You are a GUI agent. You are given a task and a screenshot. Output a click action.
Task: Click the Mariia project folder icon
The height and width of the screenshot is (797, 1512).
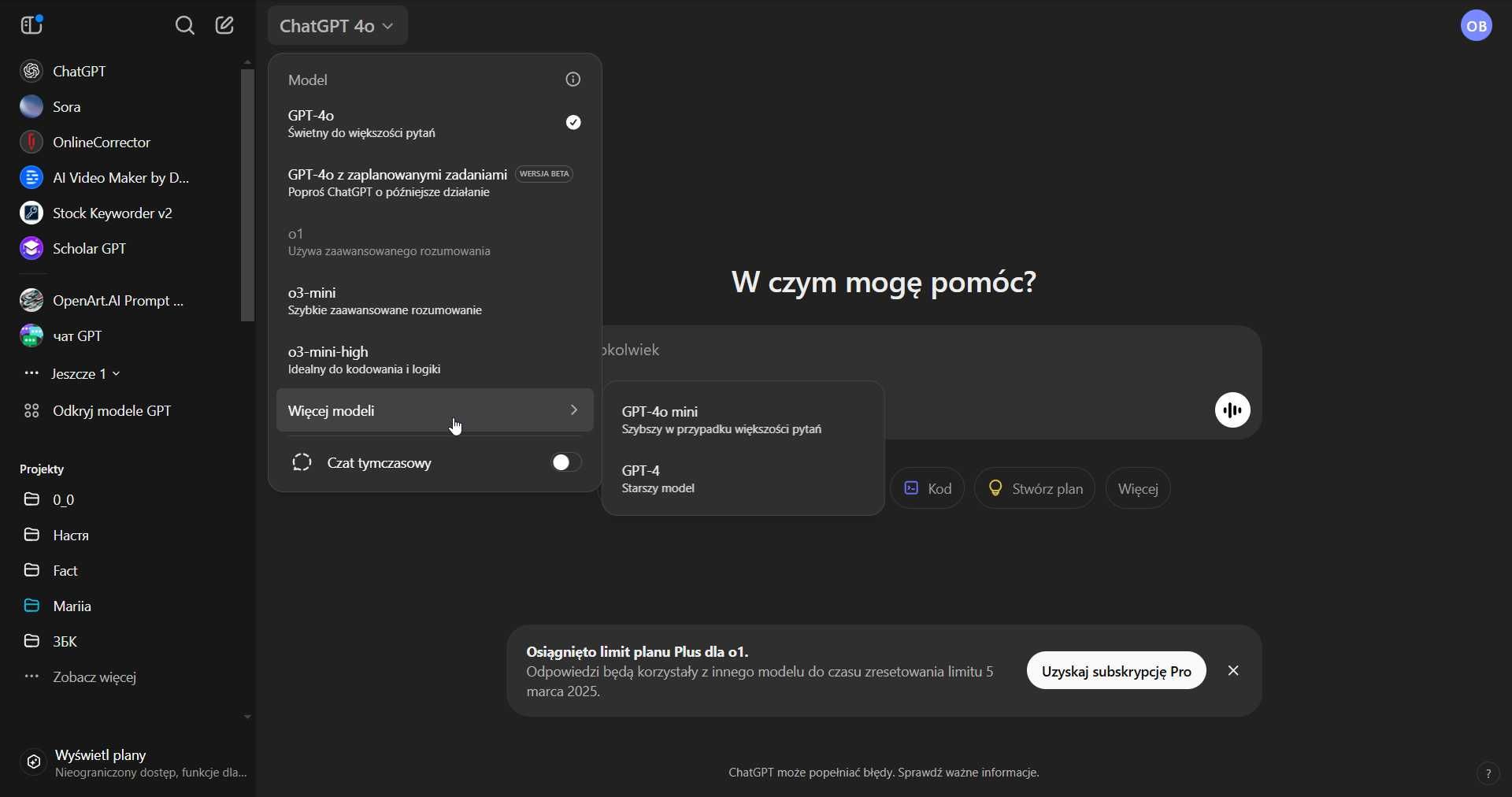click(31, 606)
